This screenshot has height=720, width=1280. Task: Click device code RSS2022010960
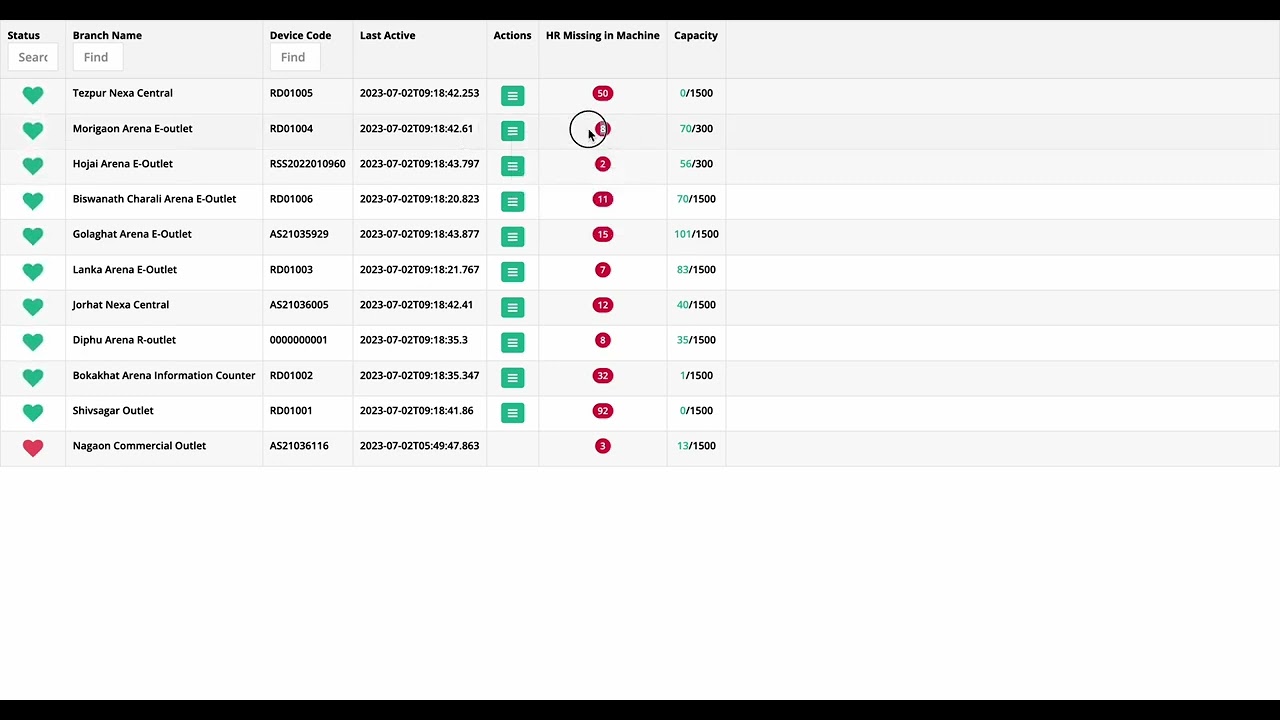click(307, 164)
